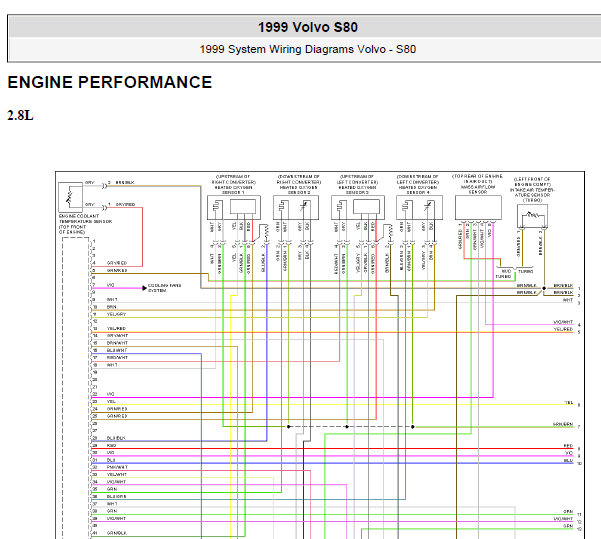Click the "BLU/BLK" label at pin 28
This screenshot has height=539, width=601.
(x=116, y=438)
